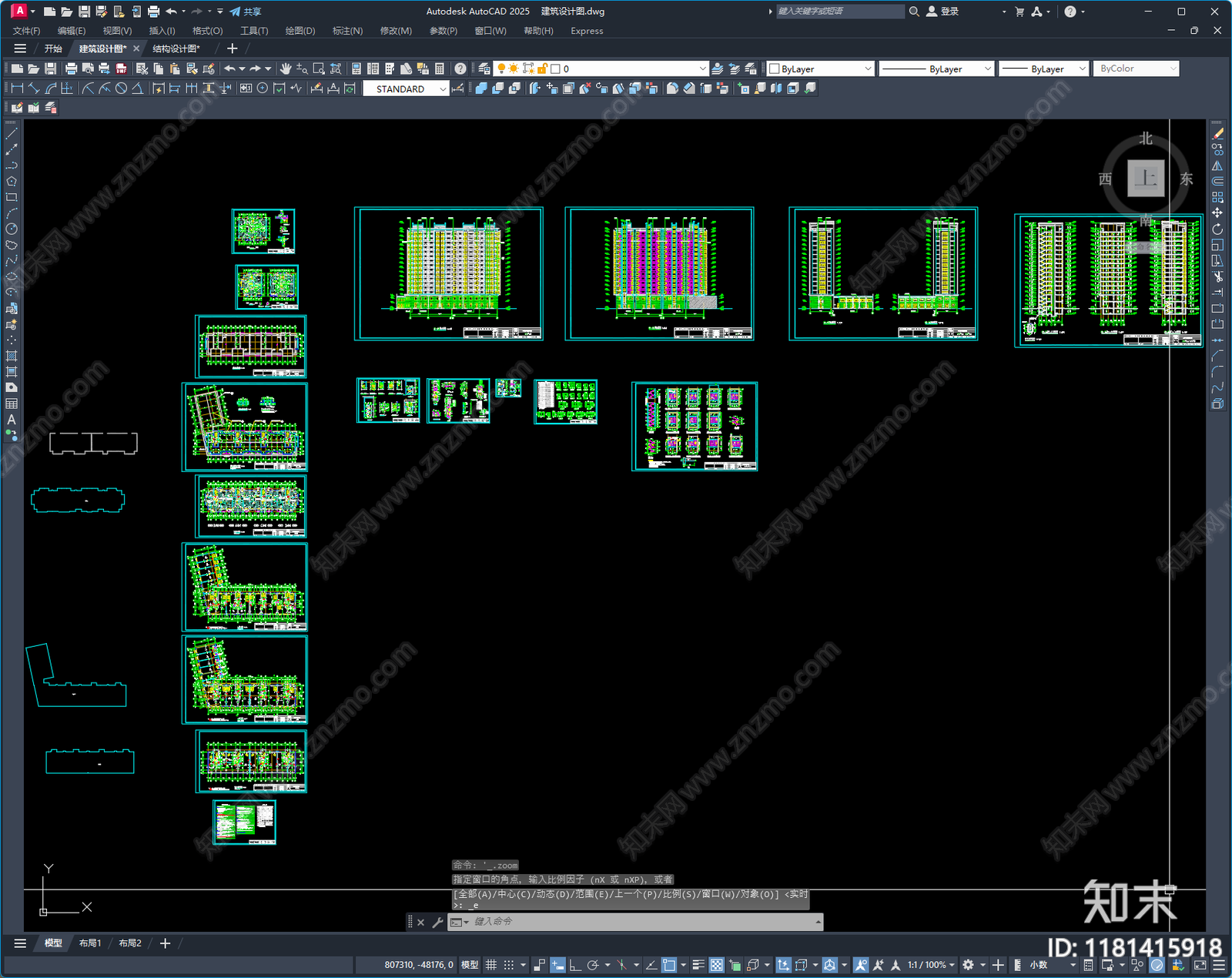
Task: Click the 登录 sign-in button
Action: click(x=942, y=12)
